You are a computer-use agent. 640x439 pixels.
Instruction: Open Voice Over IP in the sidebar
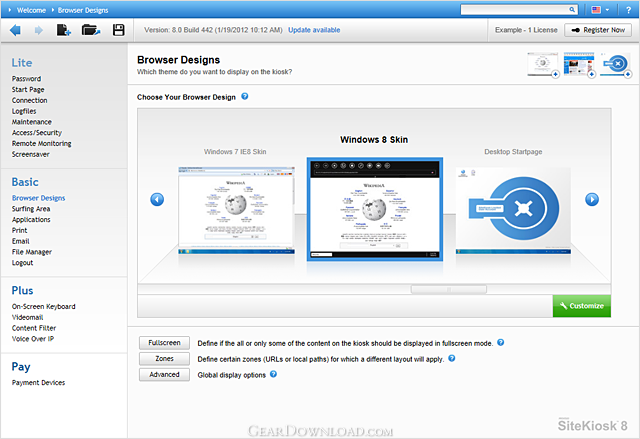pos(33,339)
